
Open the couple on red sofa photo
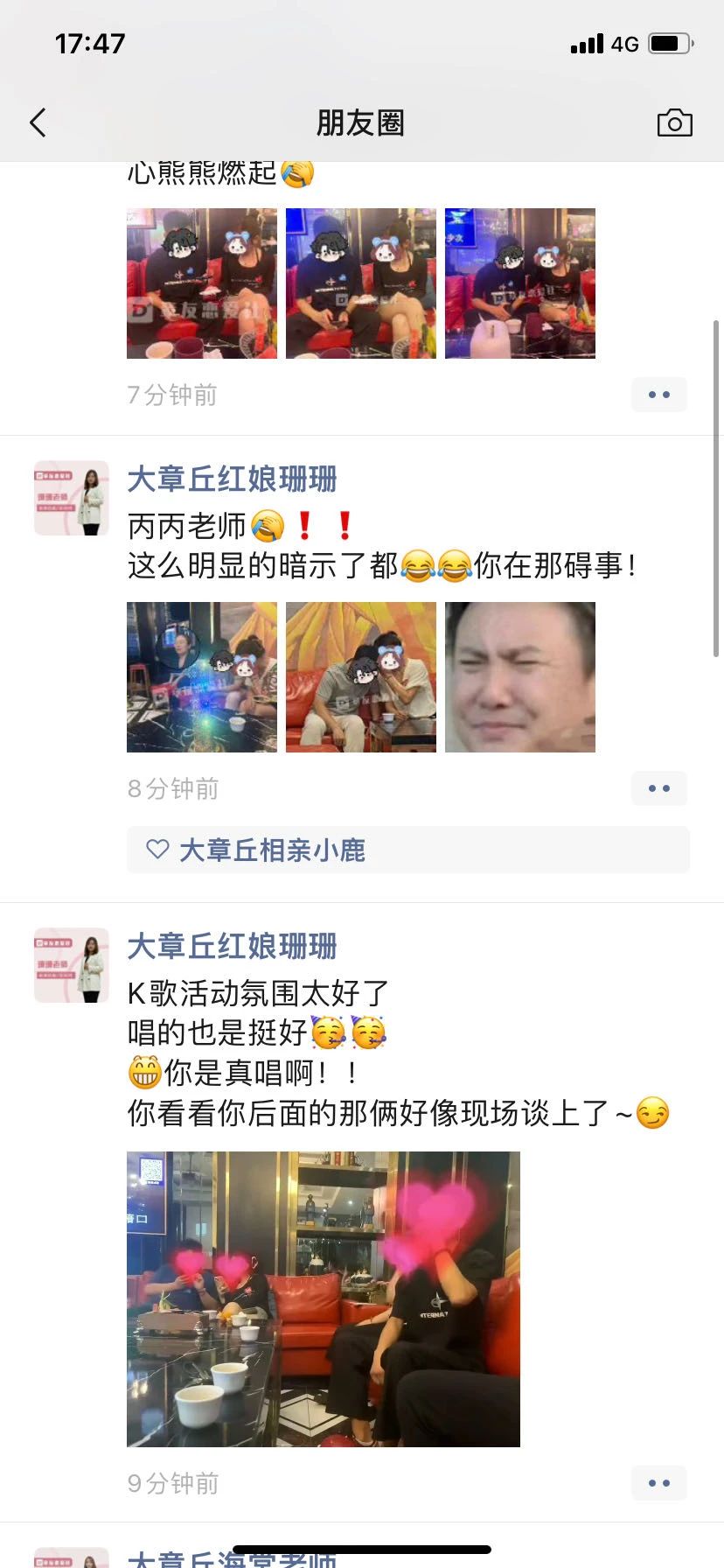(x=361, y=677)
